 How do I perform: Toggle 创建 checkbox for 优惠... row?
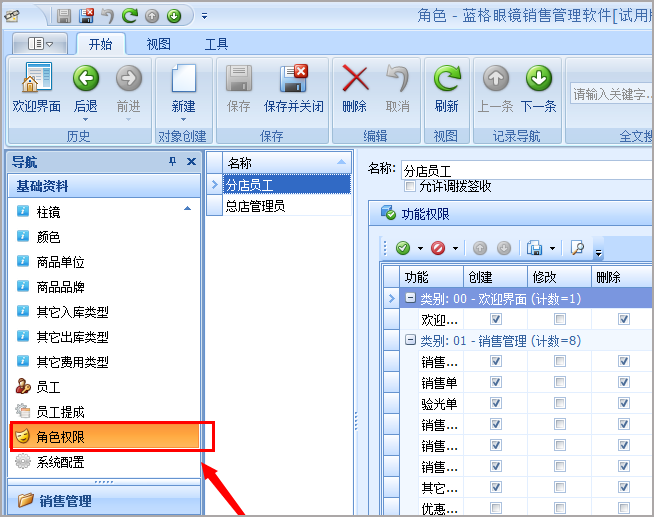click(496, 508)
